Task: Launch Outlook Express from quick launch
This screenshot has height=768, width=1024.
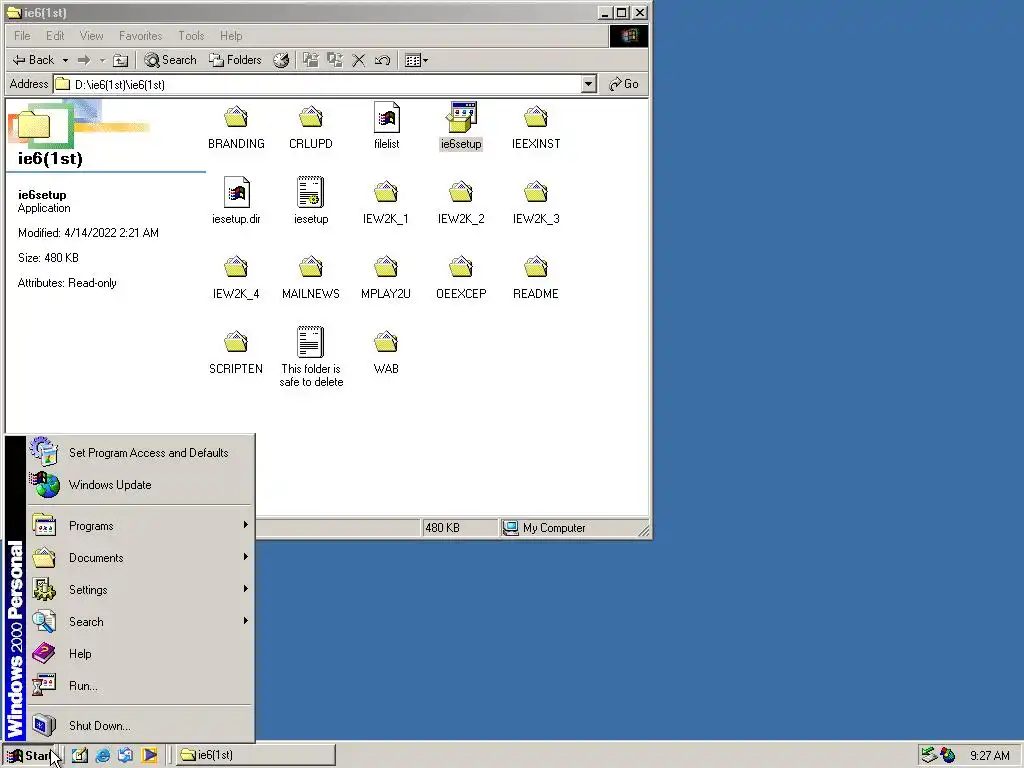Action: pos(125,756)
